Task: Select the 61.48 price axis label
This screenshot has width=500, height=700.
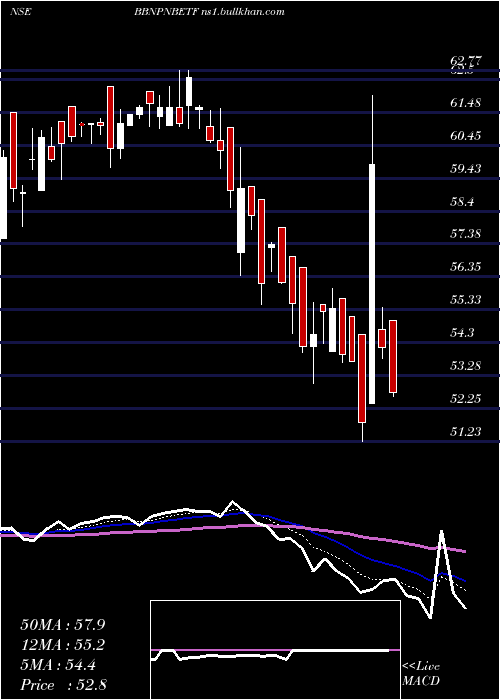Action: [x=465, y=103]
